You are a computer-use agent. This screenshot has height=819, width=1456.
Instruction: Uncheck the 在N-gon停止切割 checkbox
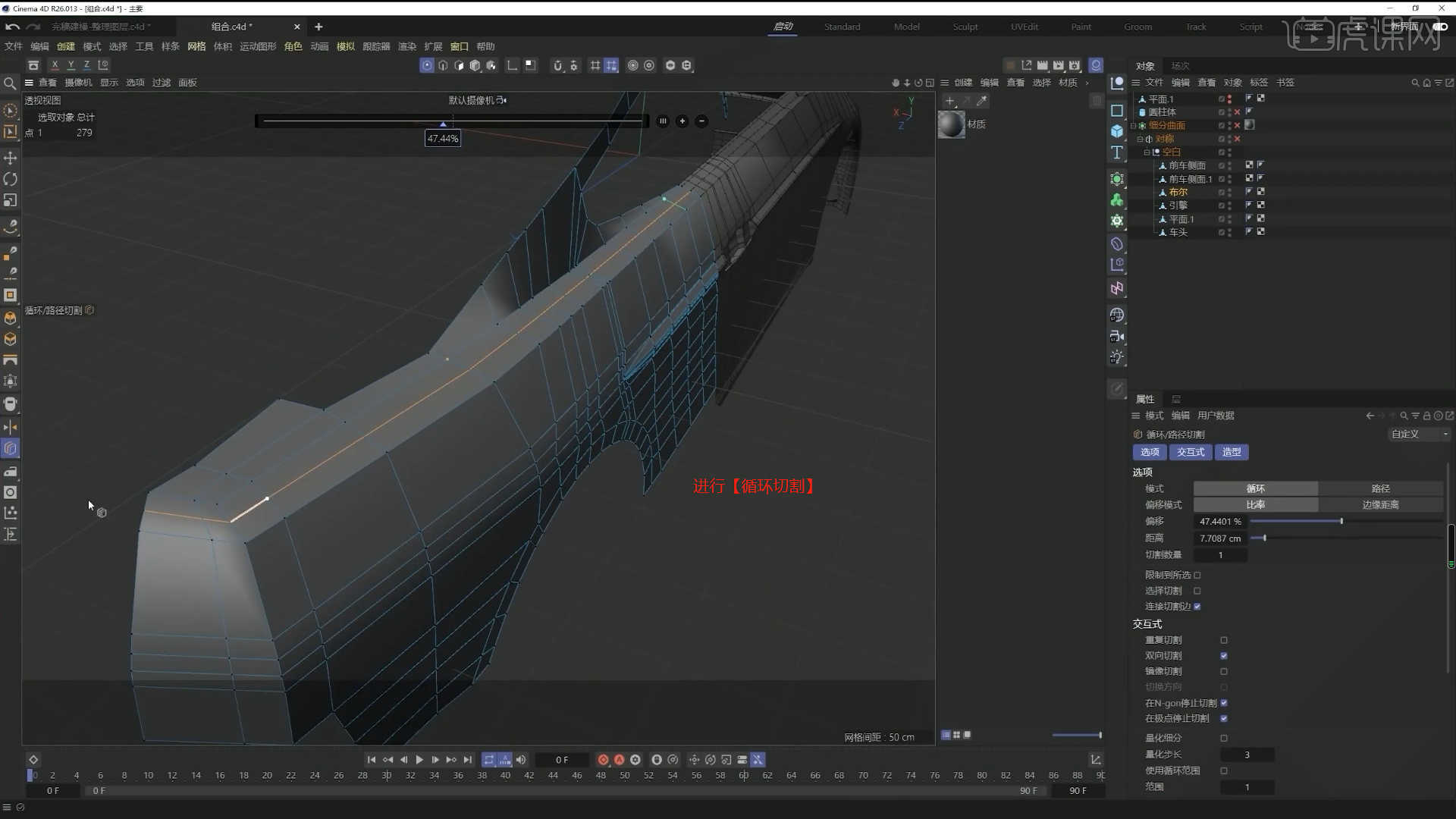pos(1224,703)
